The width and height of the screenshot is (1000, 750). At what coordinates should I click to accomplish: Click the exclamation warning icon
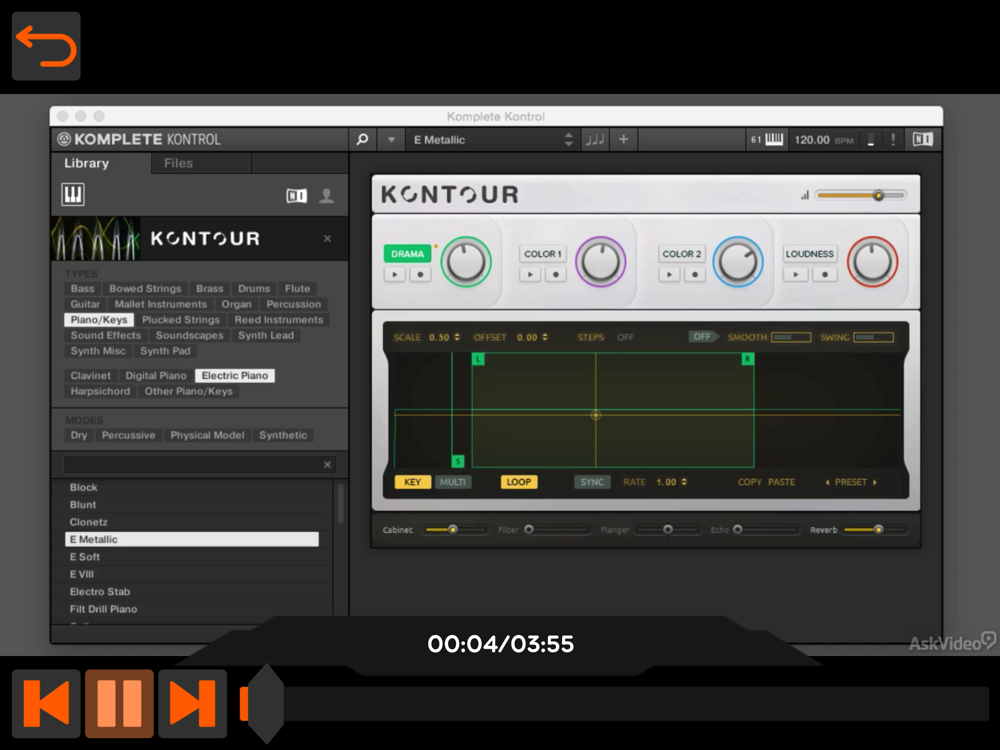(x=893, y=139)
